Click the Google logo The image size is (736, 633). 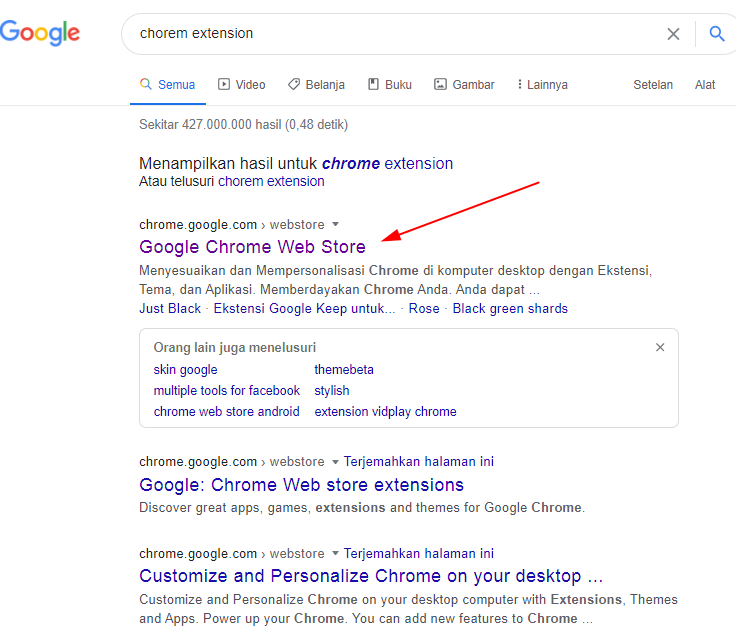pyautogui.click(x=39, y=32)
